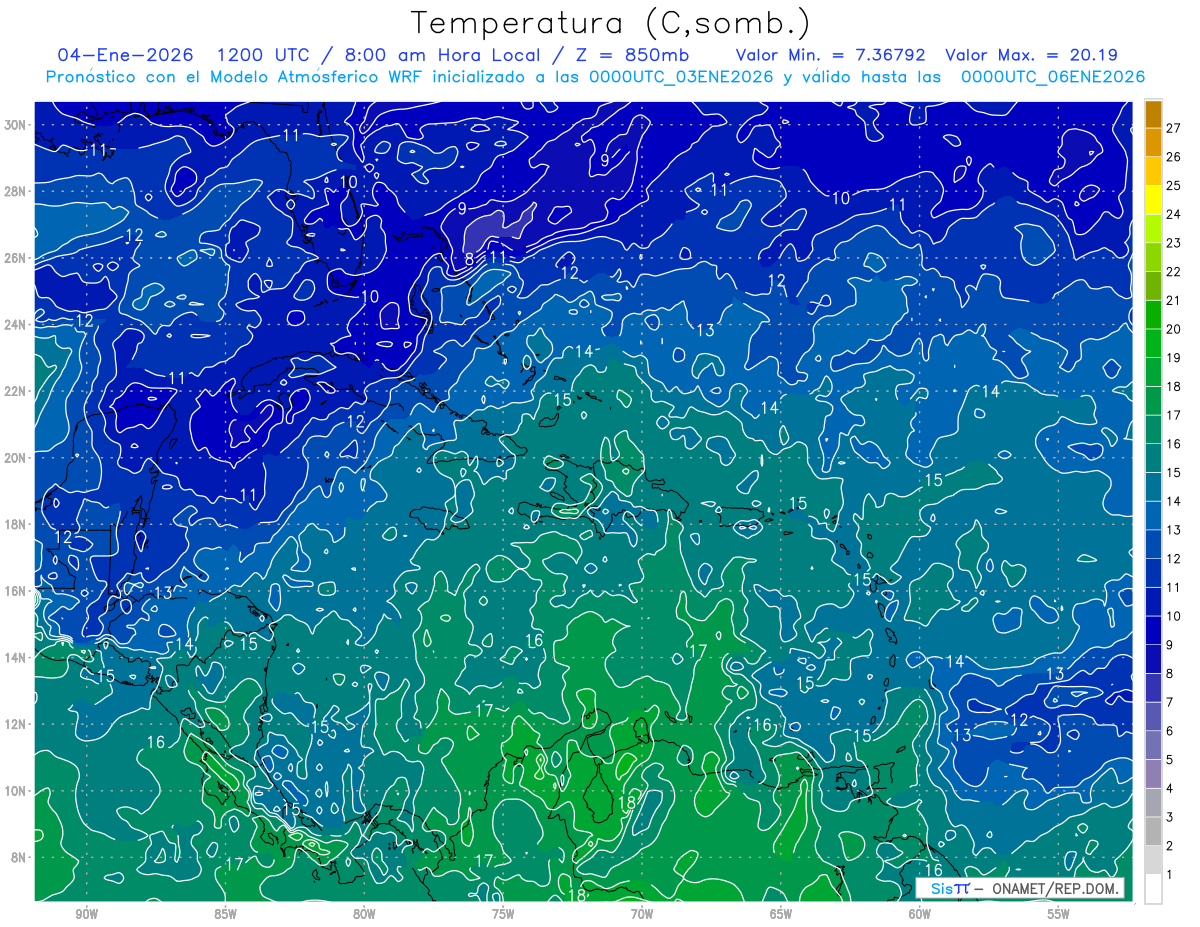The image size is (1200, 927).
Task: Click the '28N' latitude axis label
Action: click(x=16, y=191)
